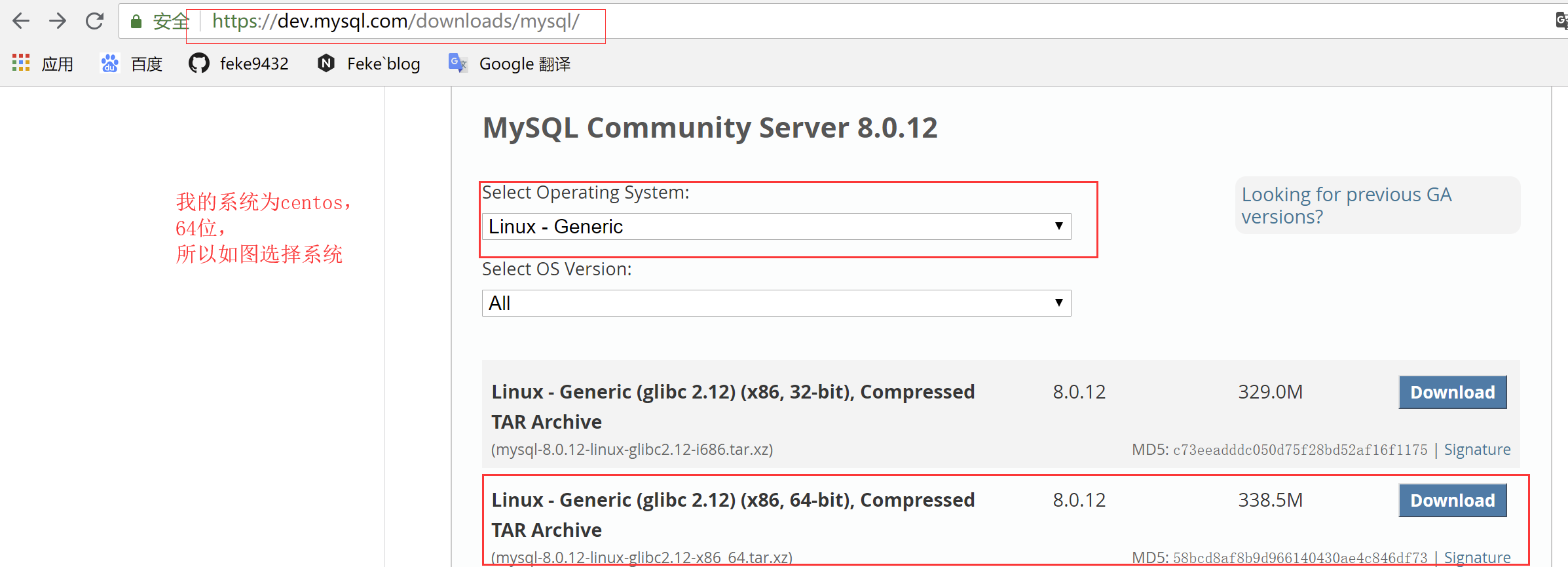Open Signature link for 32-bit archive
Screen dimensions: 1568x567
pos(1477,450)
